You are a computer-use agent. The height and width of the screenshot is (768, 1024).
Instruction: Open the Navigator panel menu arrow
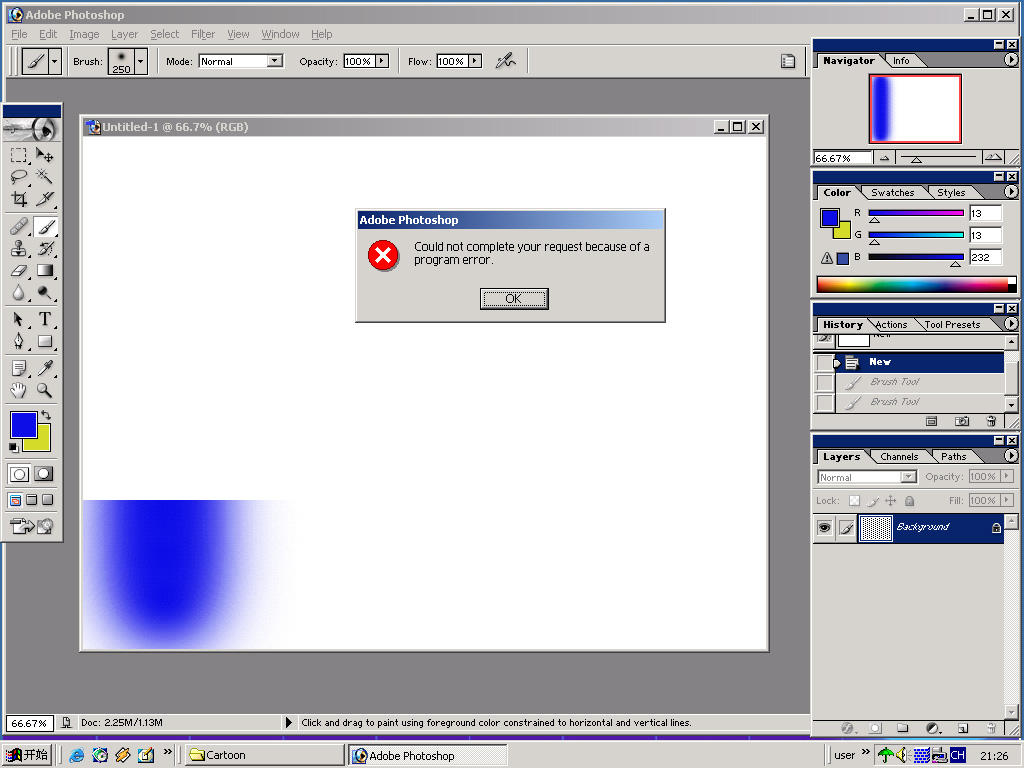coord(1010,60)
